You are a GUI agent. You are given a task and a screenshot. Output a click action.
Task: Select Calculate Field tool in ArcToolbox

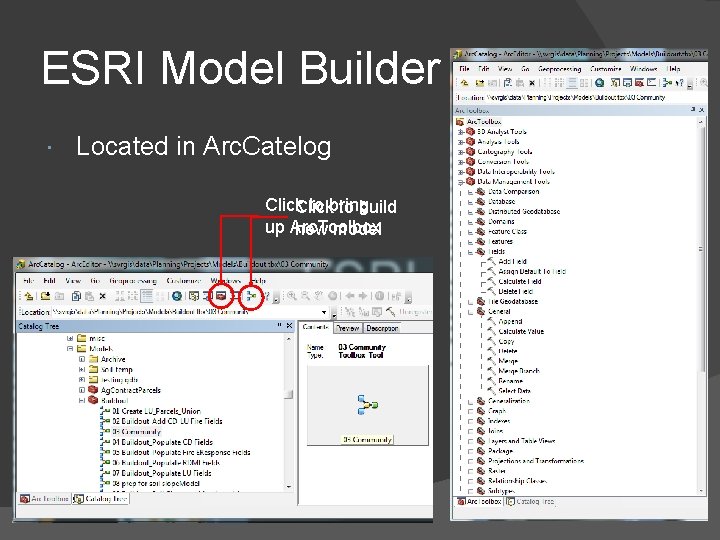[x=520, y=281]
